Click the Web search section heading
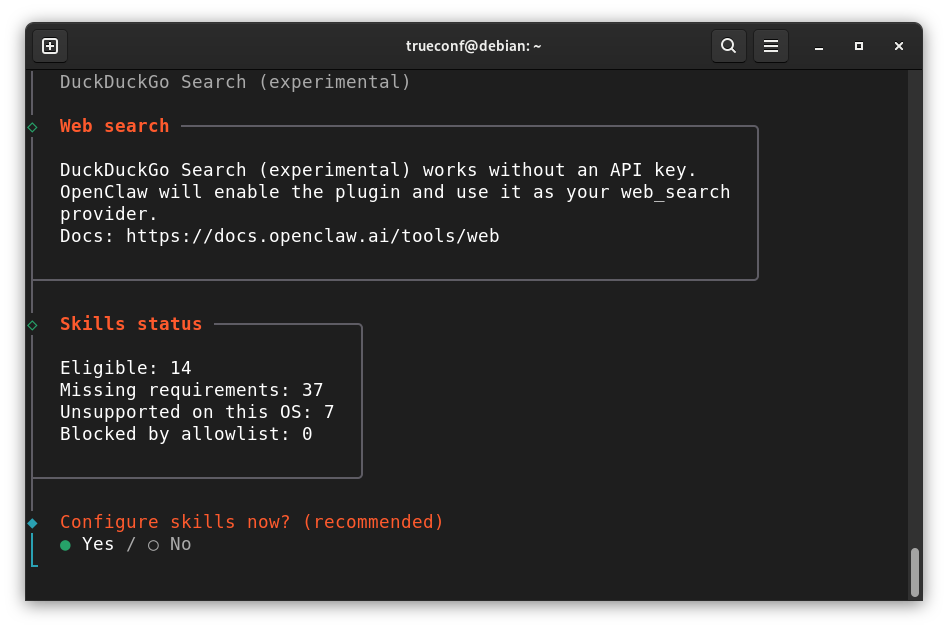Viewport: 948px width, 629px height. point(114,126)
